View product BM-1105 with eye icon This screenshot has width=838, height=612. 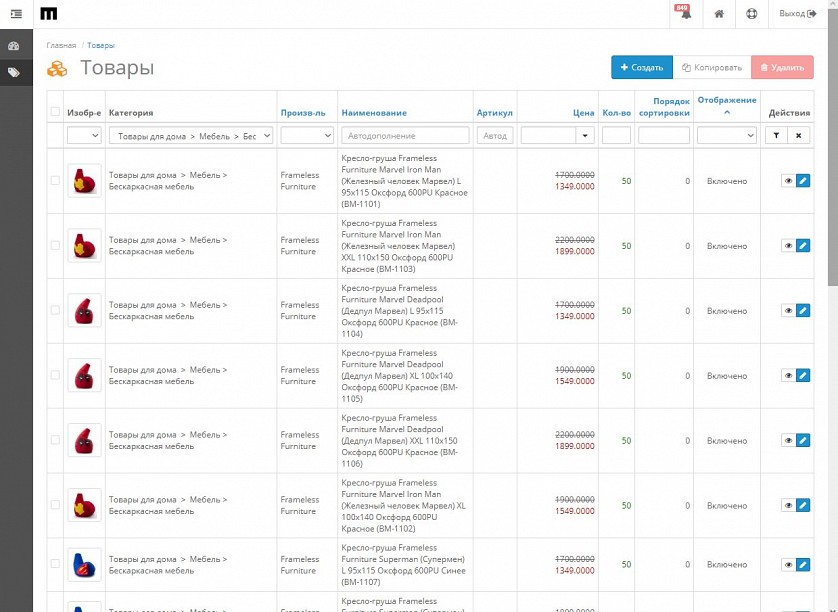coord(788,375)
